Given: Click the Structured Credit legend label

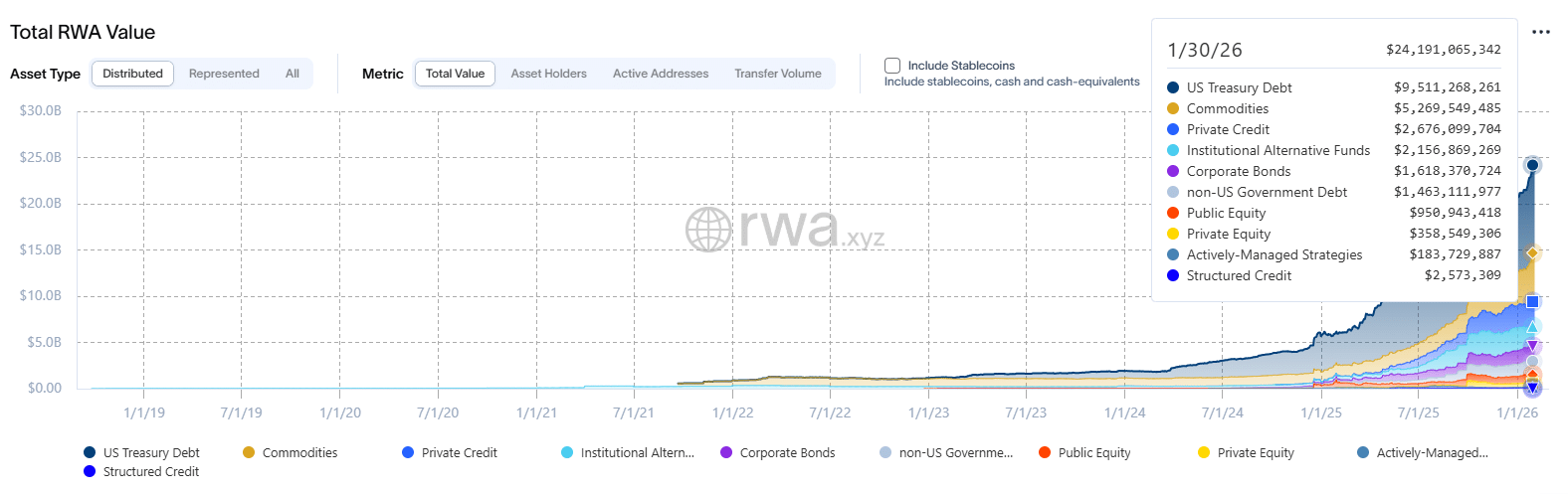Looking at the screenshot, I should coord(151,472).
